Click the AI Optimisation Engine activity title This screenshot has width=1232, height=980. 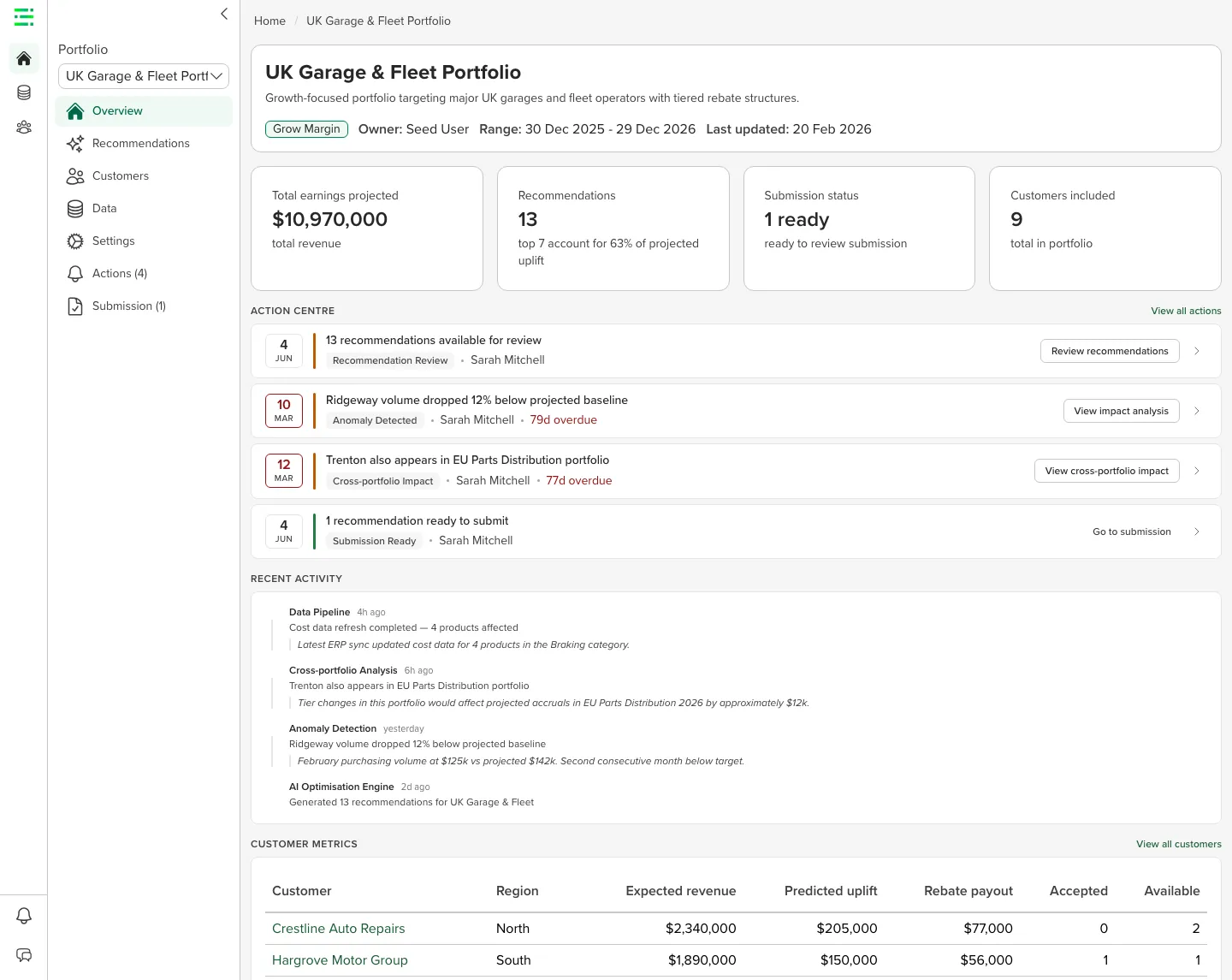[341, 787]
